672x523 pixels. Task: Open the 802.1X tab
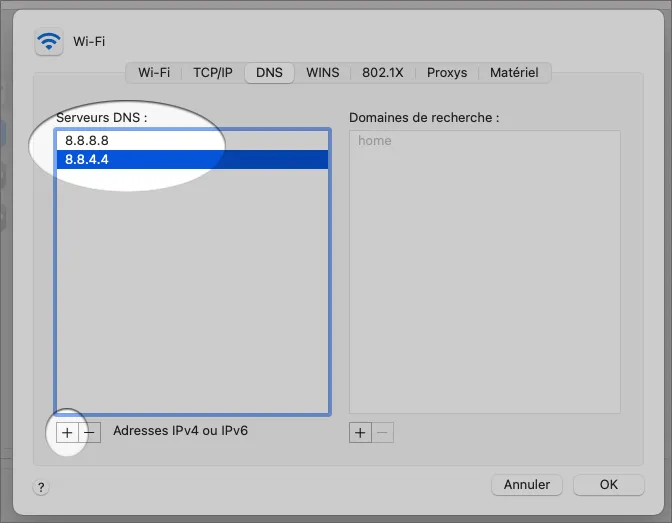click(x=383, y=73)
